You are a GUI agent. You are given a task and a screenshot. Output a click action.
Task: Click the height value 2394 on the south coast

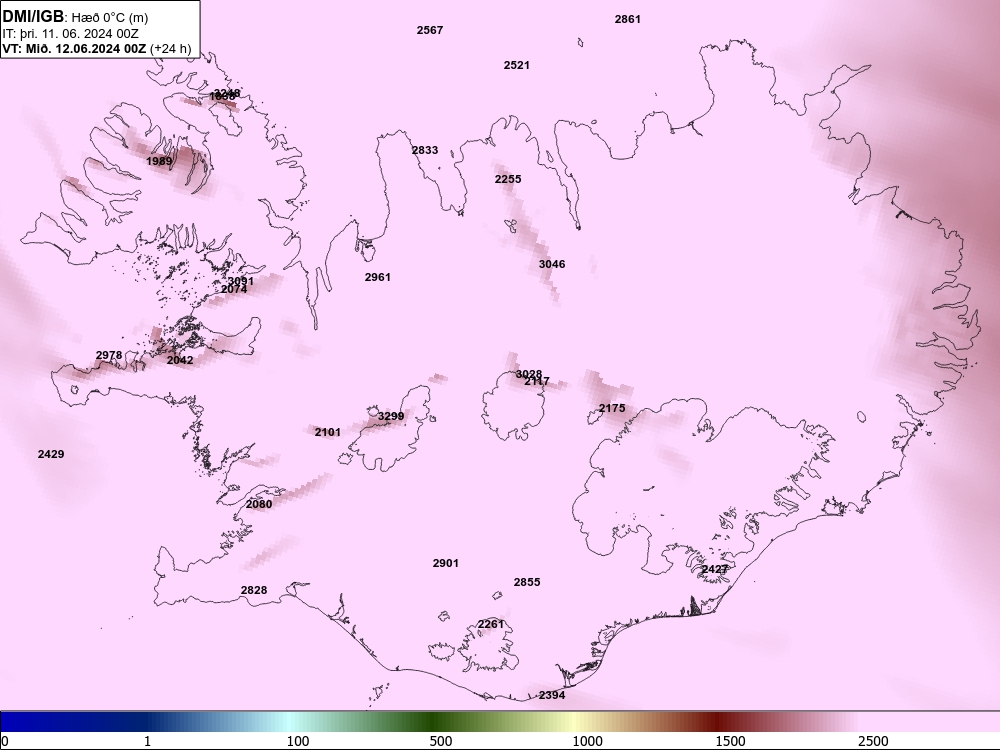coord(552,695)
